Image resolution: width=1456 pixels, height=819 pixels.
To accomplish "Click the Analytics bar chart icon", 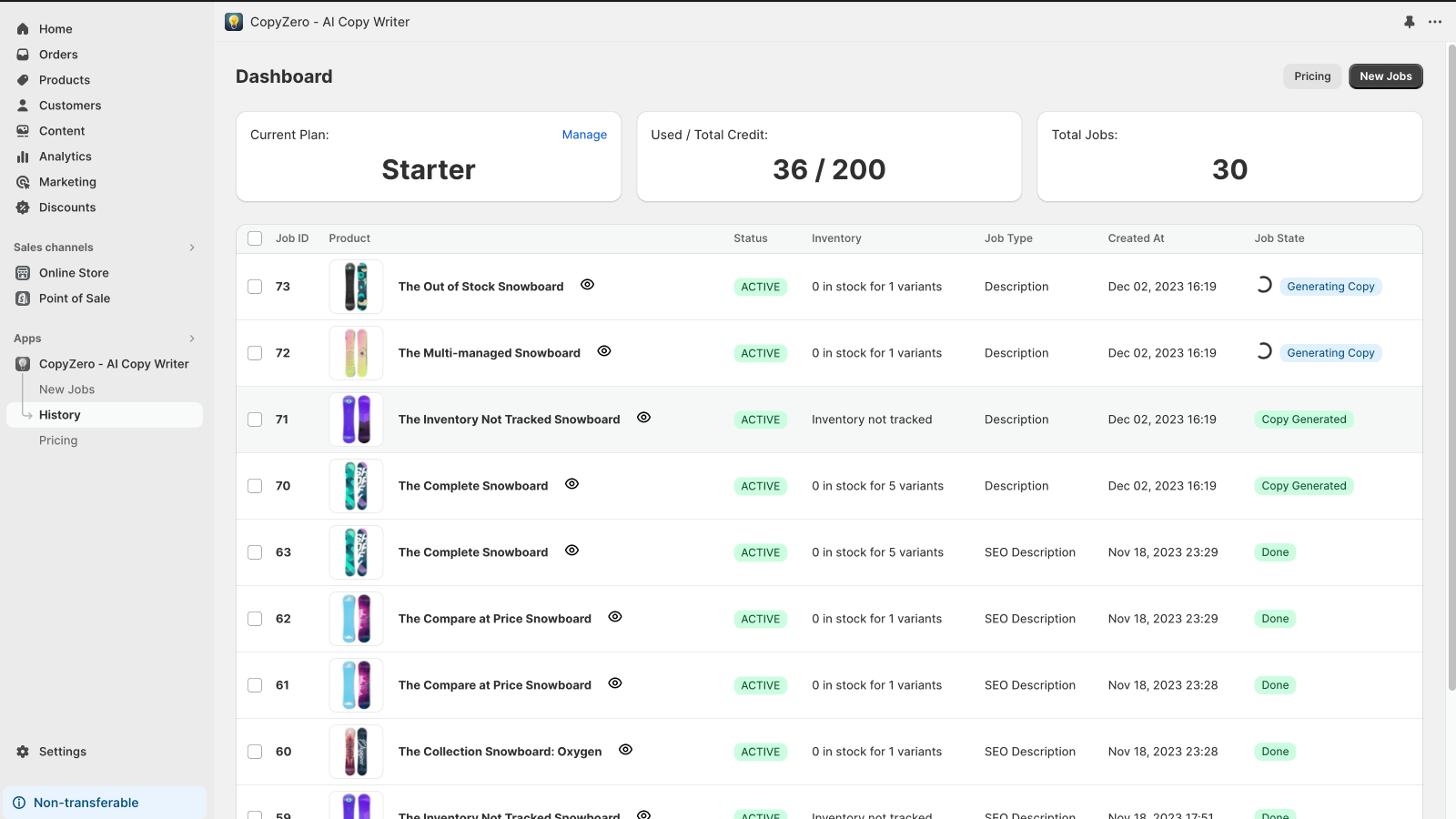I will point(23,157).
